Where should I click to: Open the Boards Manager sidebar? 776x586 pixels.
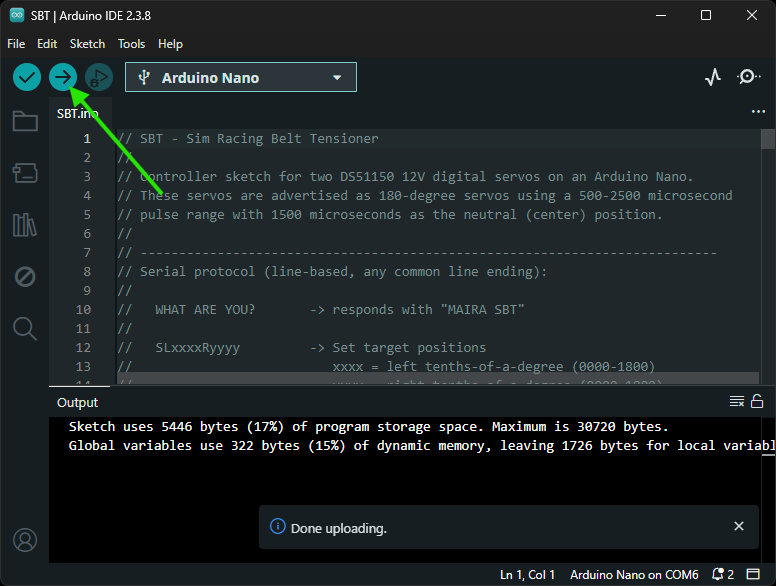click(25, 173)
